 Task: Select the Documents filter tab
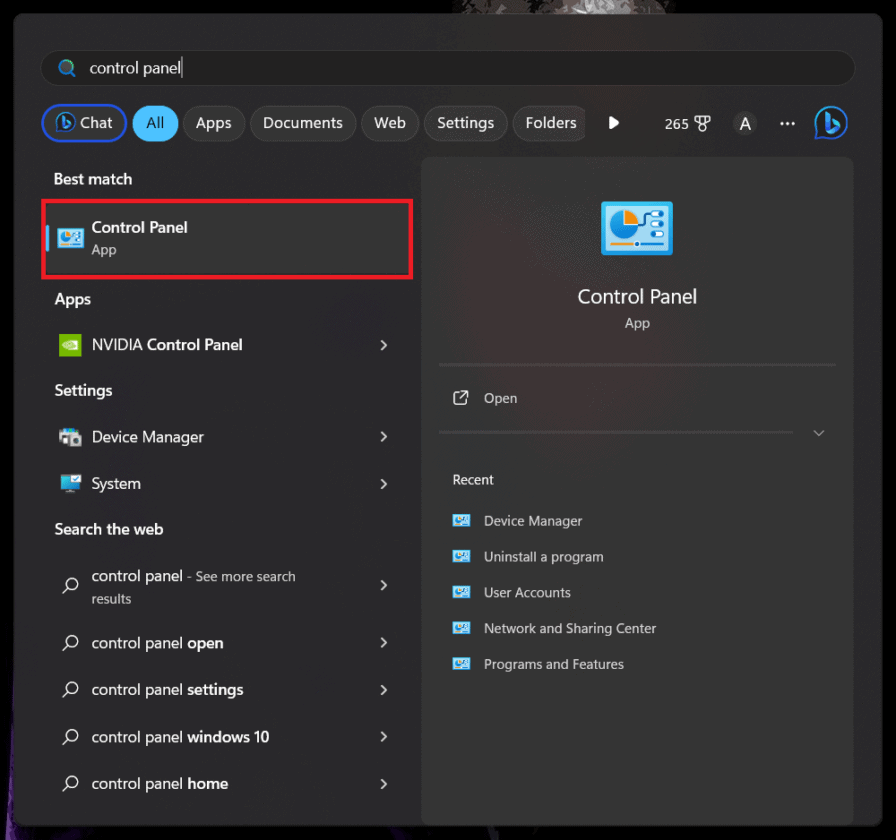point(302,123)
